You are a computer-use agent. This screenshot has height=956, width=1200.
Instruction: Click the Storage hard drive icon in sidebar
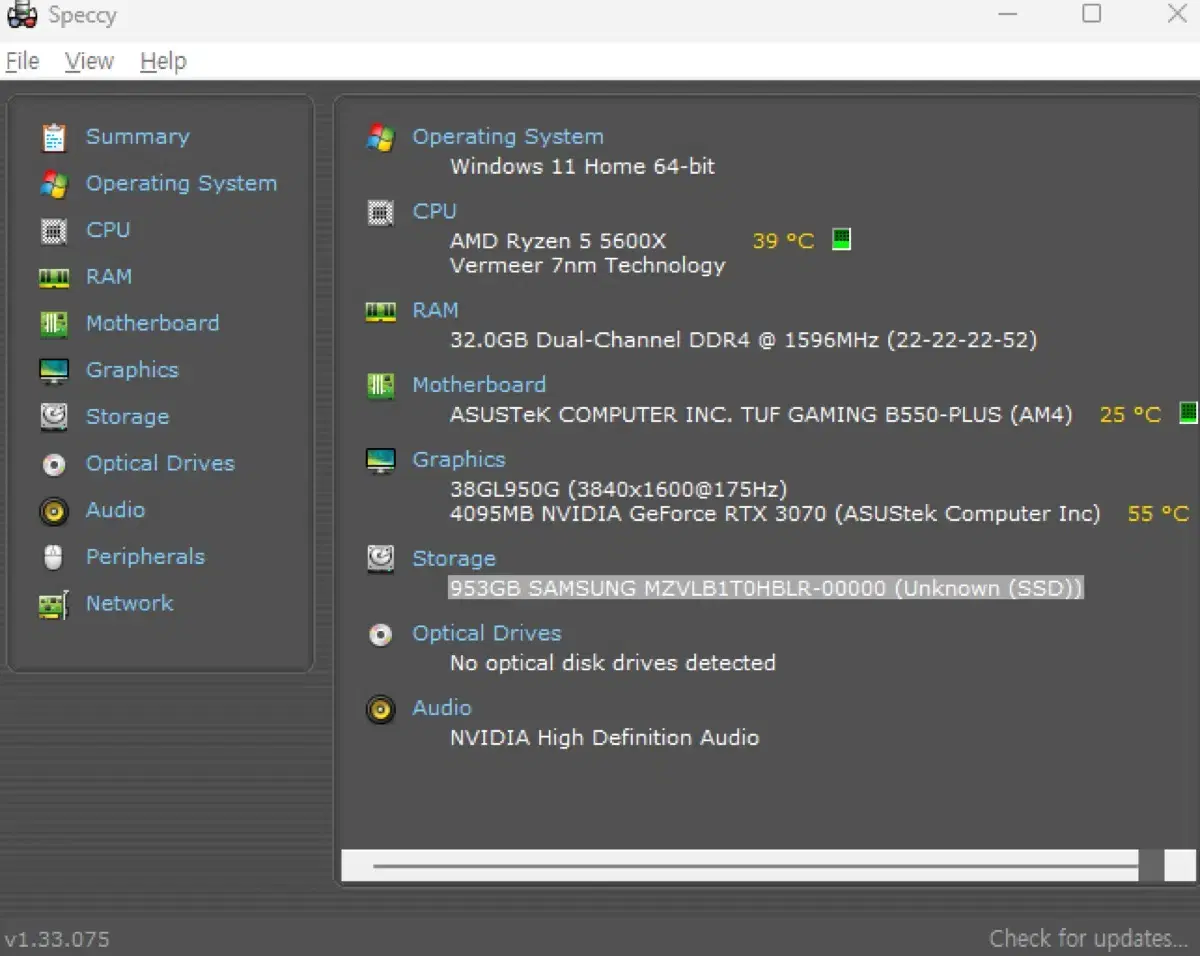(x=54, y=417)
